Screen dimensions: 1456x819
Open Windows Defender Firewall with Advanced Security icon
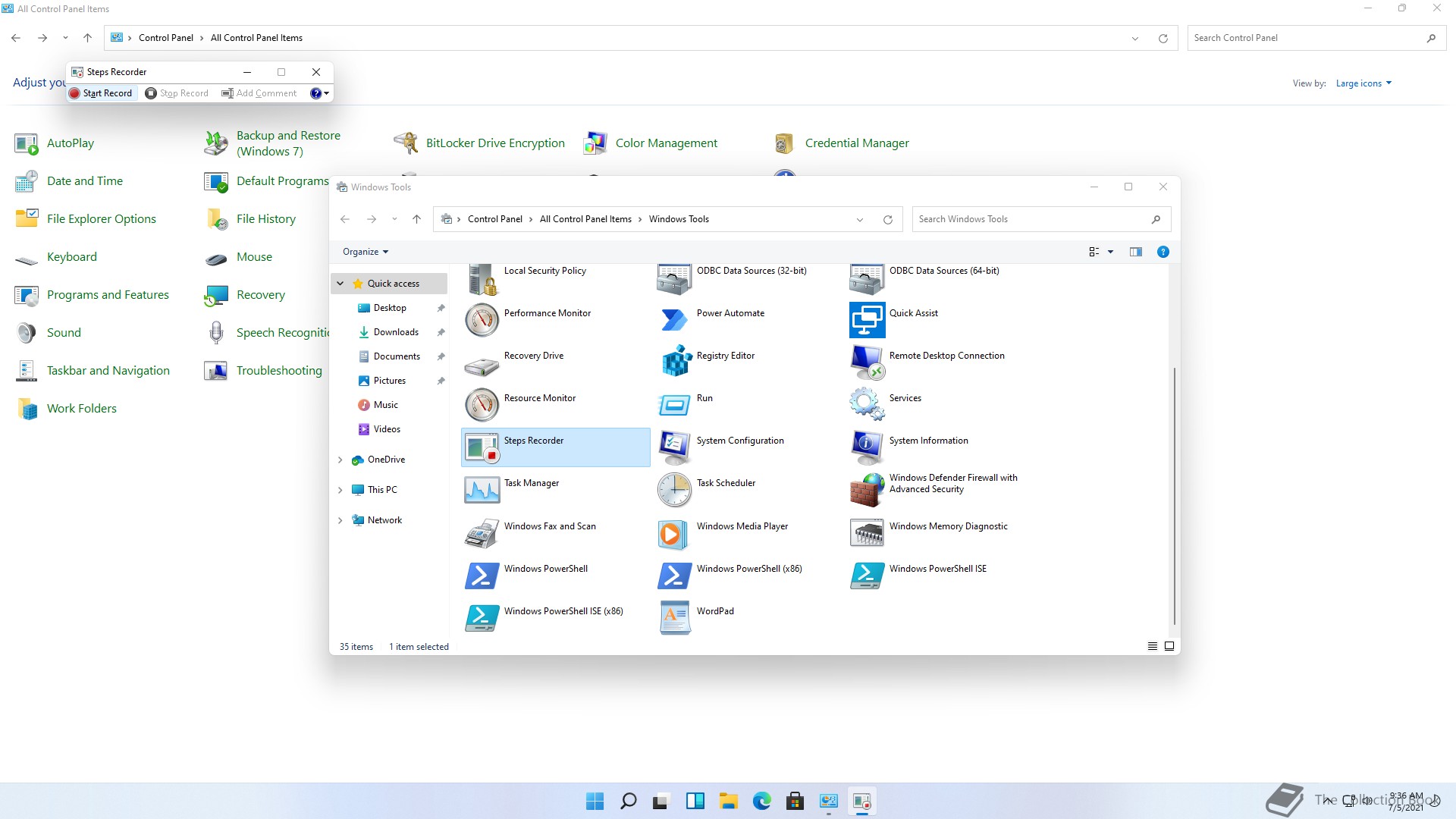[x=867, y=490]
